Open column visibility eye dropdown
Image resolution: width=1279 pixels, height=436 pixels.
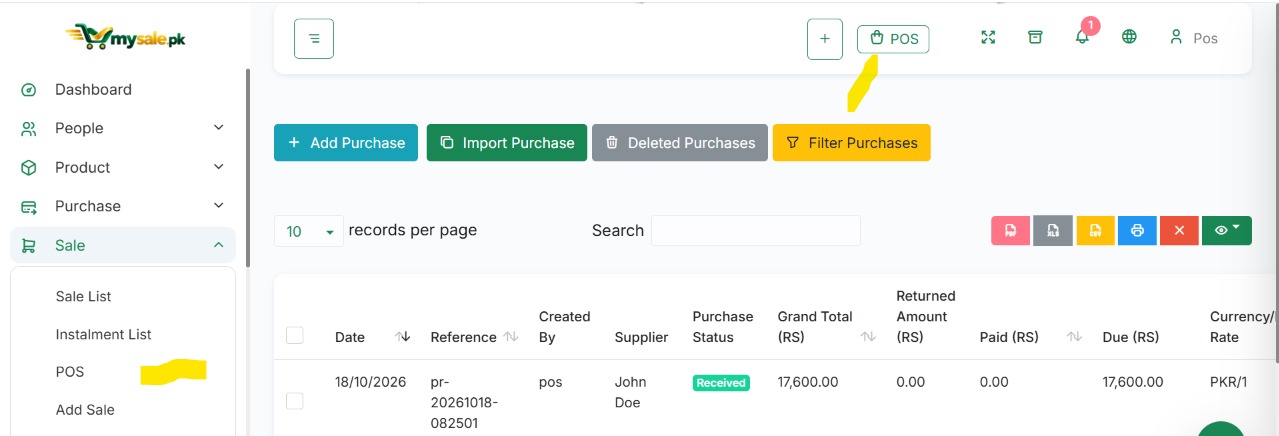[x=1227, y=230]
